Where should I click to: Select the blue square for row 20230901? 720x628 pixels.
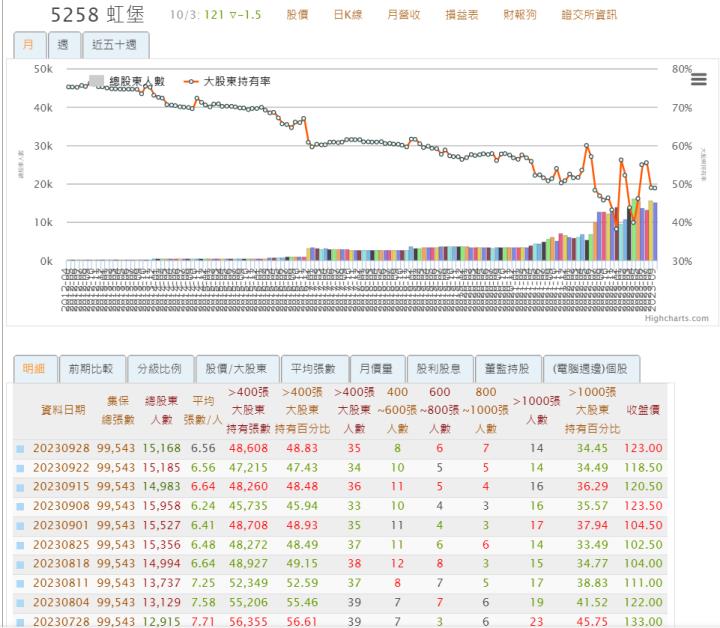pyautogui.click(x=20, y=526)
